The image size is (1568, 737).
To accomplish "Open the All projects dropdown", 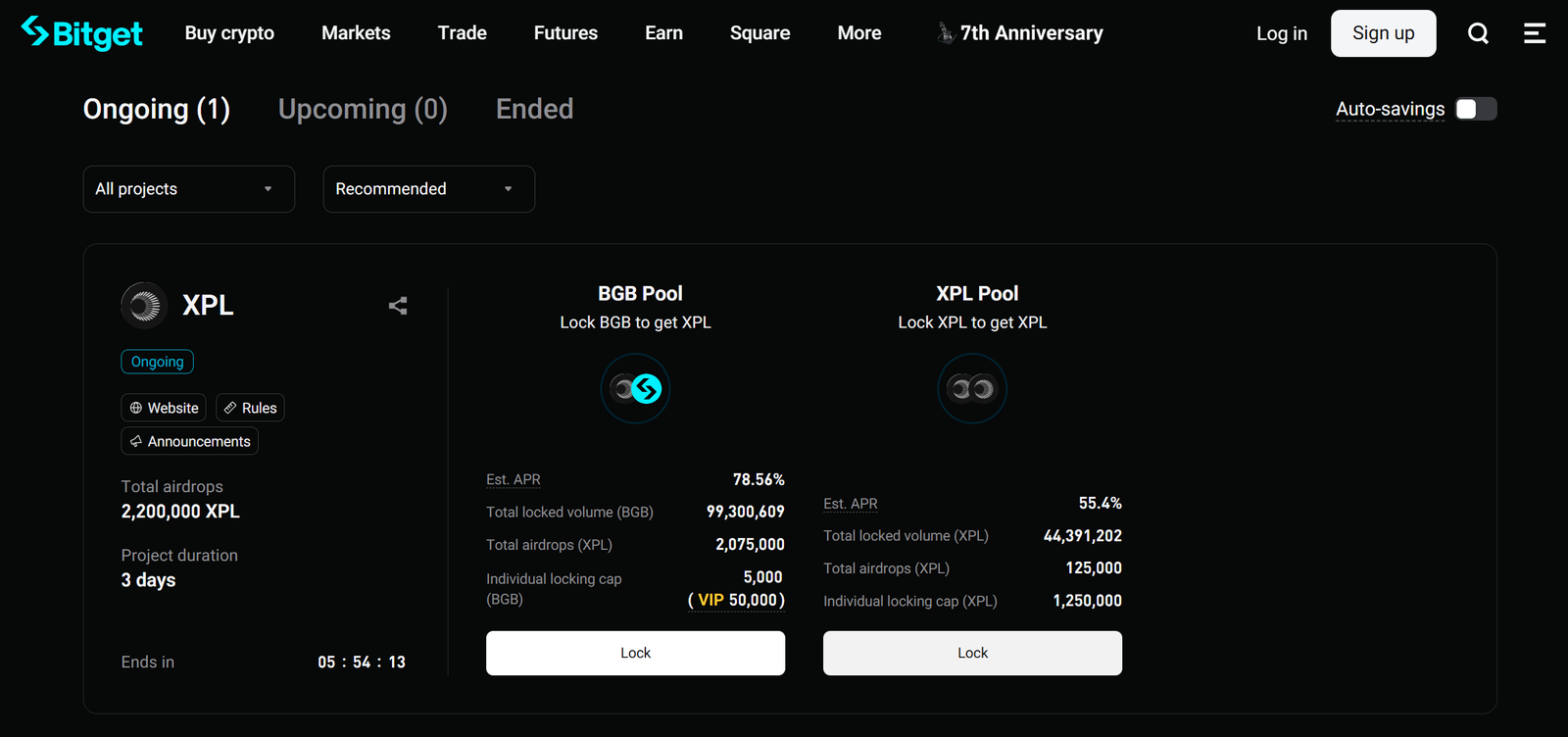I will click(x=188, y=188).
